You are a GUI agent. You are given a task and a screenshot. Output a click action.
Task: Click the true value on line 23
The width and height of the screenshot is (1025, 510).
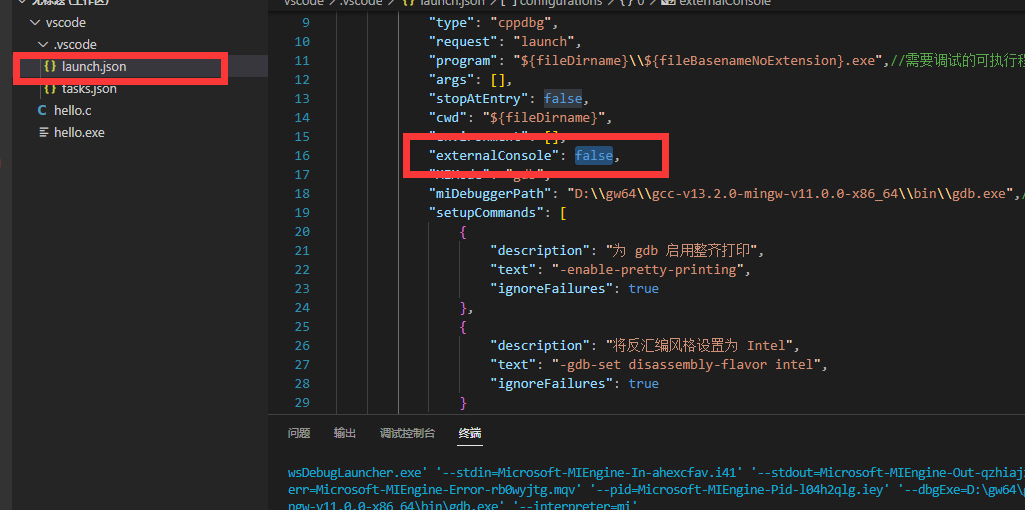point(643,288)
